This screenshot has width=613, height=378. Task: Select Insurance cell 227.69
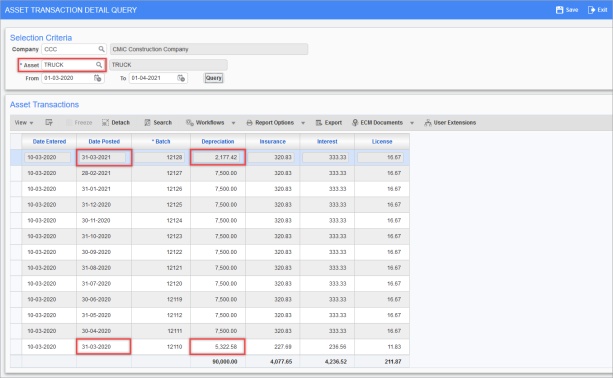point(272,347)
